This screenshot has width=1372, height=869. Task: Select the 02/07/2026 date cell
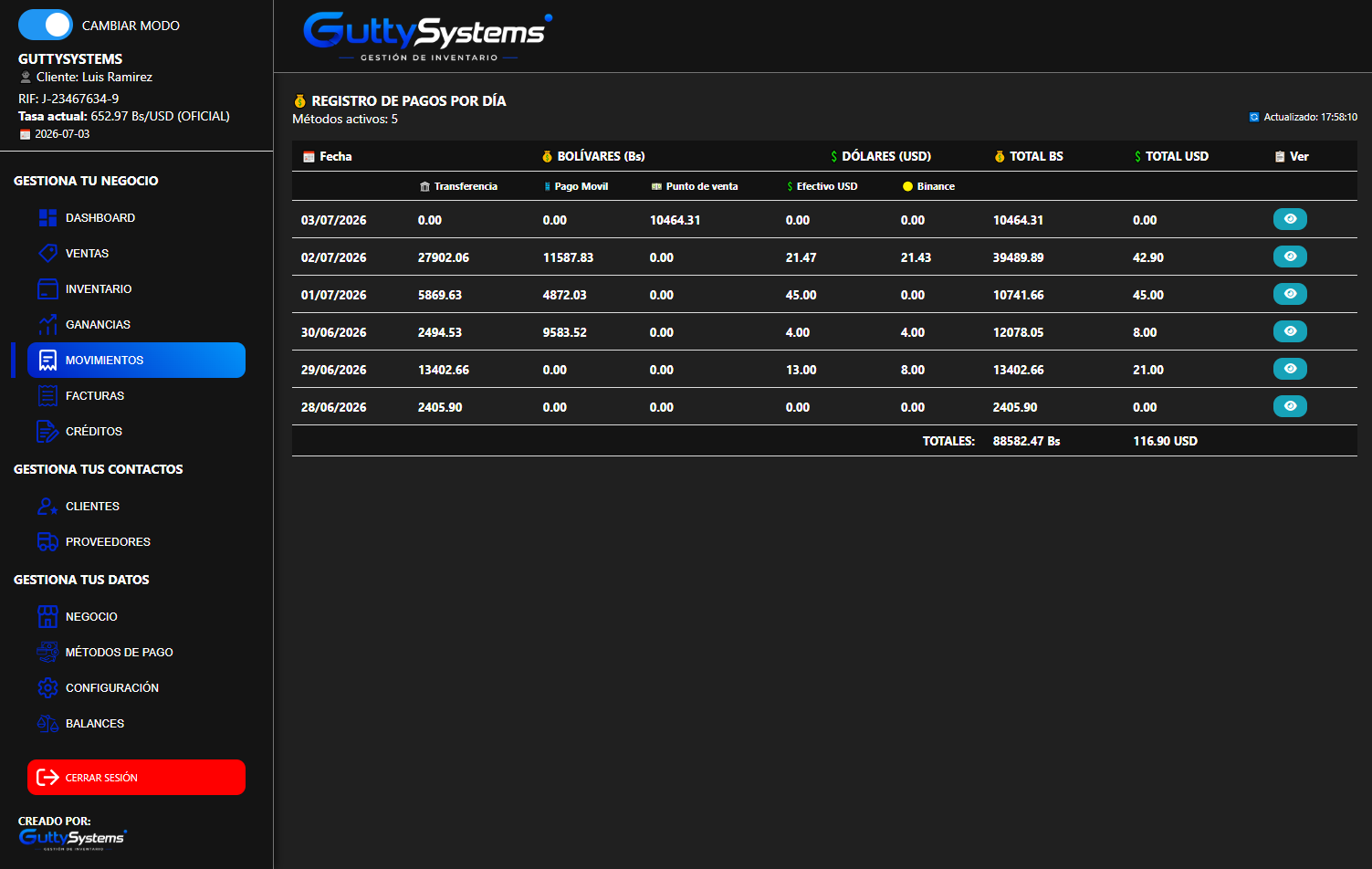point(334,257)
